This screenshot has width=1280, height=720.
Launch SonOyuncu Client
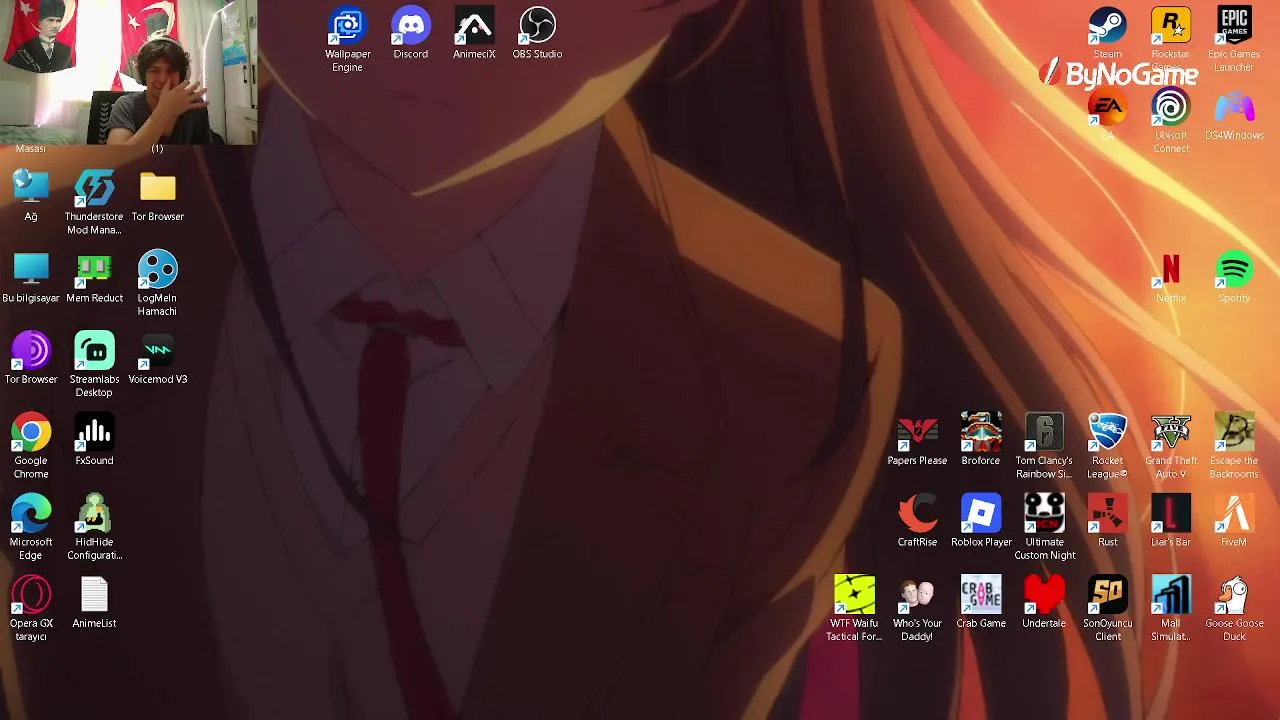pos(1107,595)
